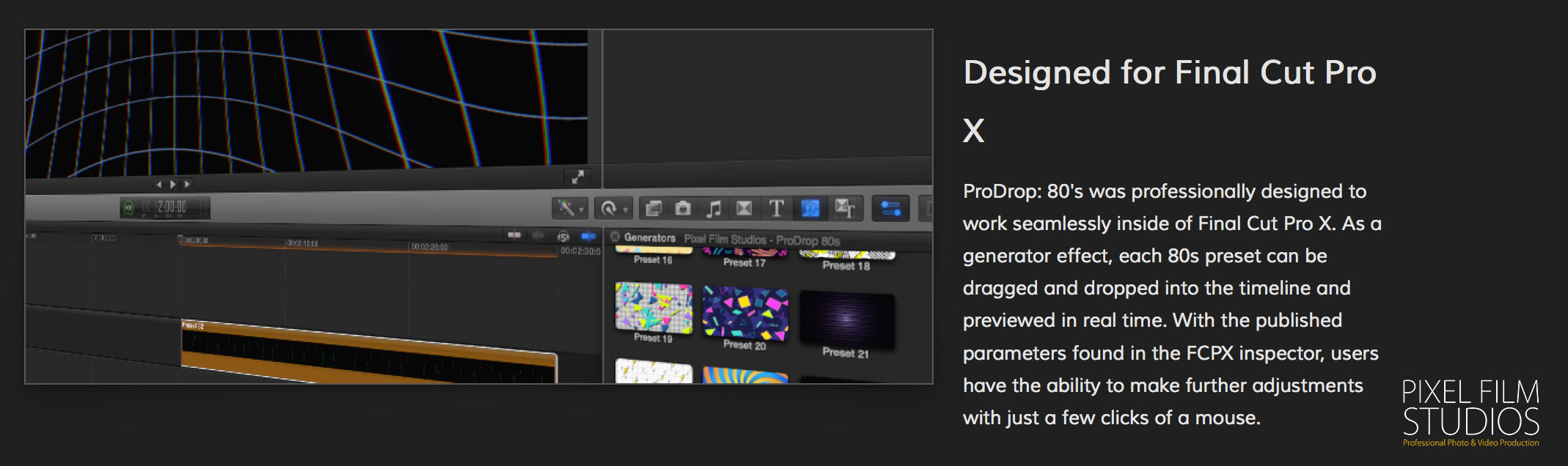Toggle the Inspector panel button
Screen dimensions: 1568x466
click(x=891, y=209)
